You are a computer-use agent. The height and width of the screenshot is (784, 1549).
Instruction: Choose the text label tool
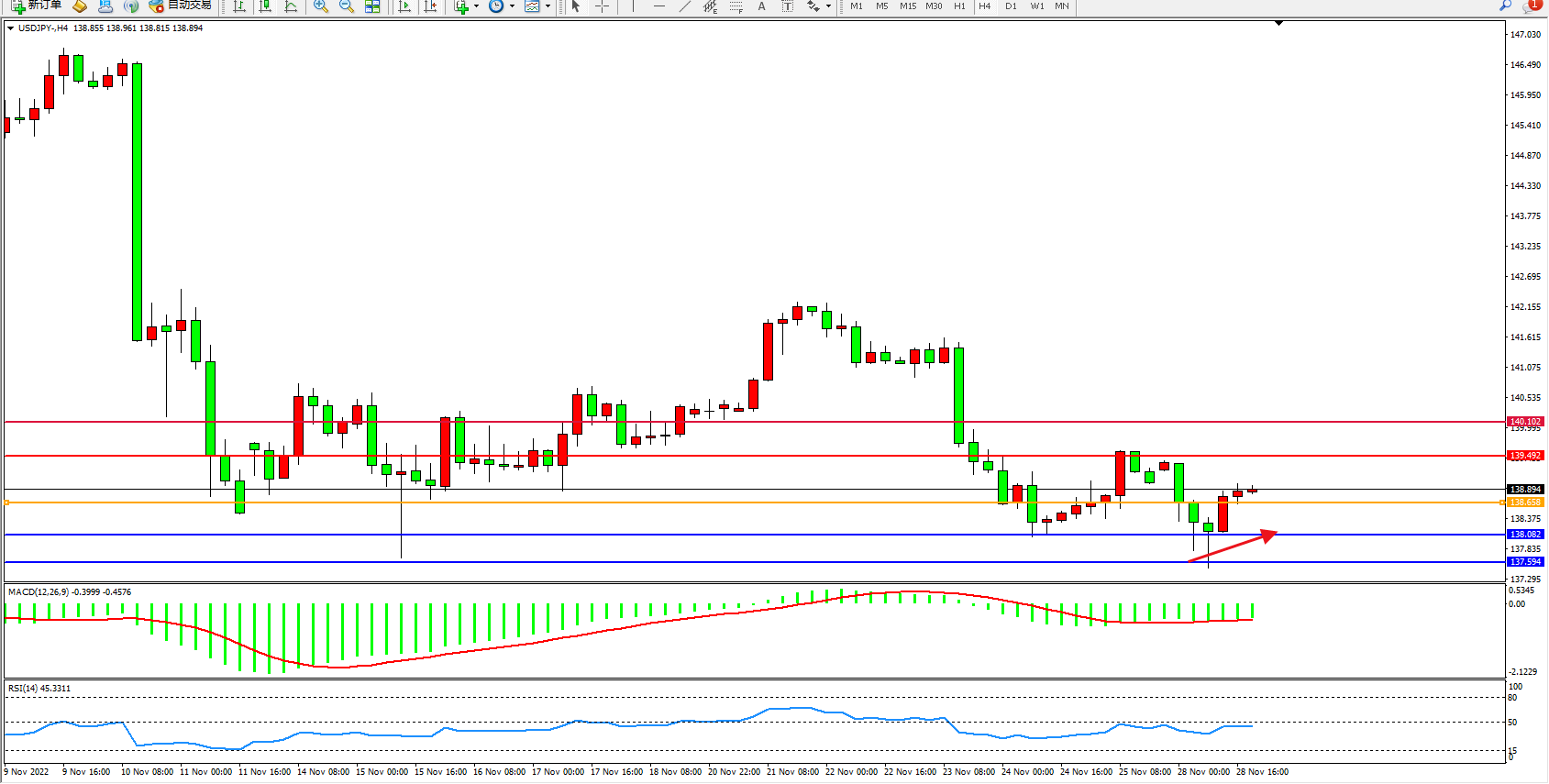[x=761, y=6]
